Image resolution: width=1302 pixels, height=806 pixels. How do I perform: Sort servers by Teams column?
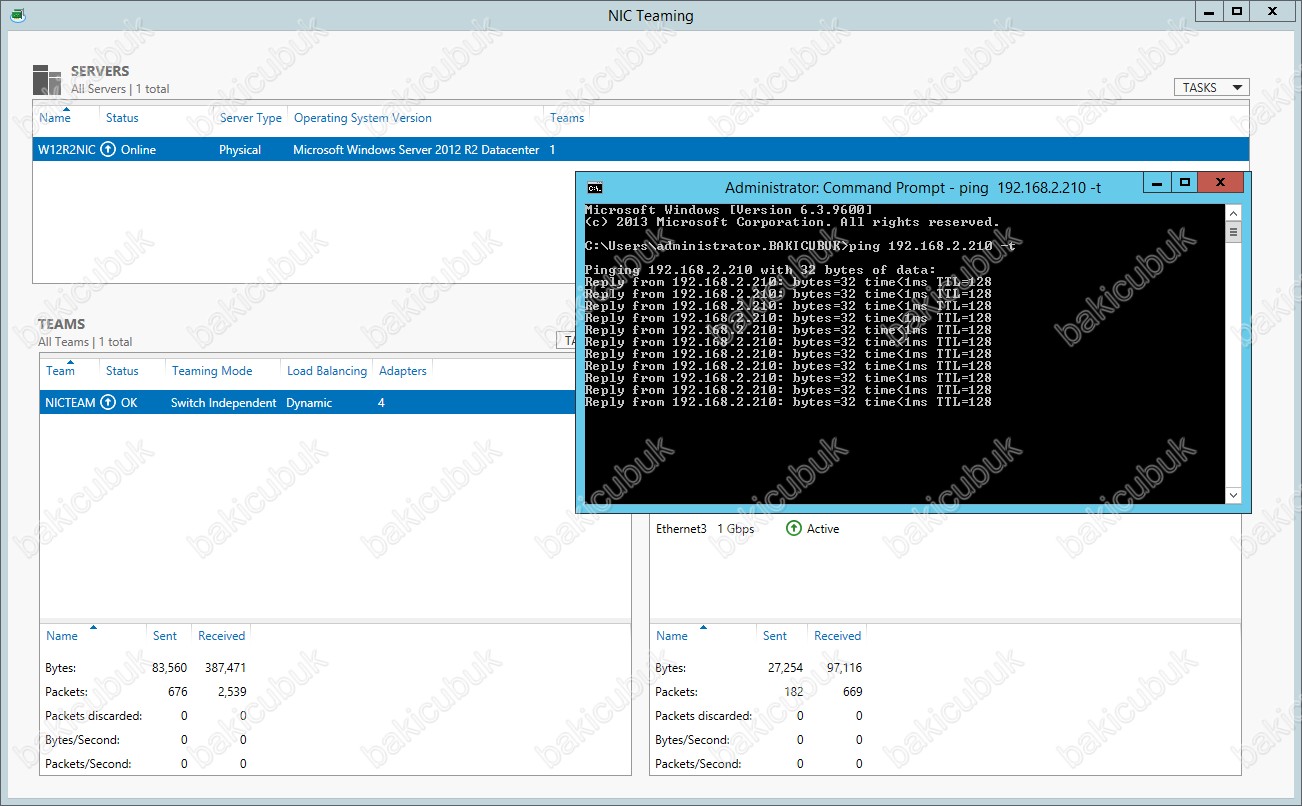click(567, 118)
